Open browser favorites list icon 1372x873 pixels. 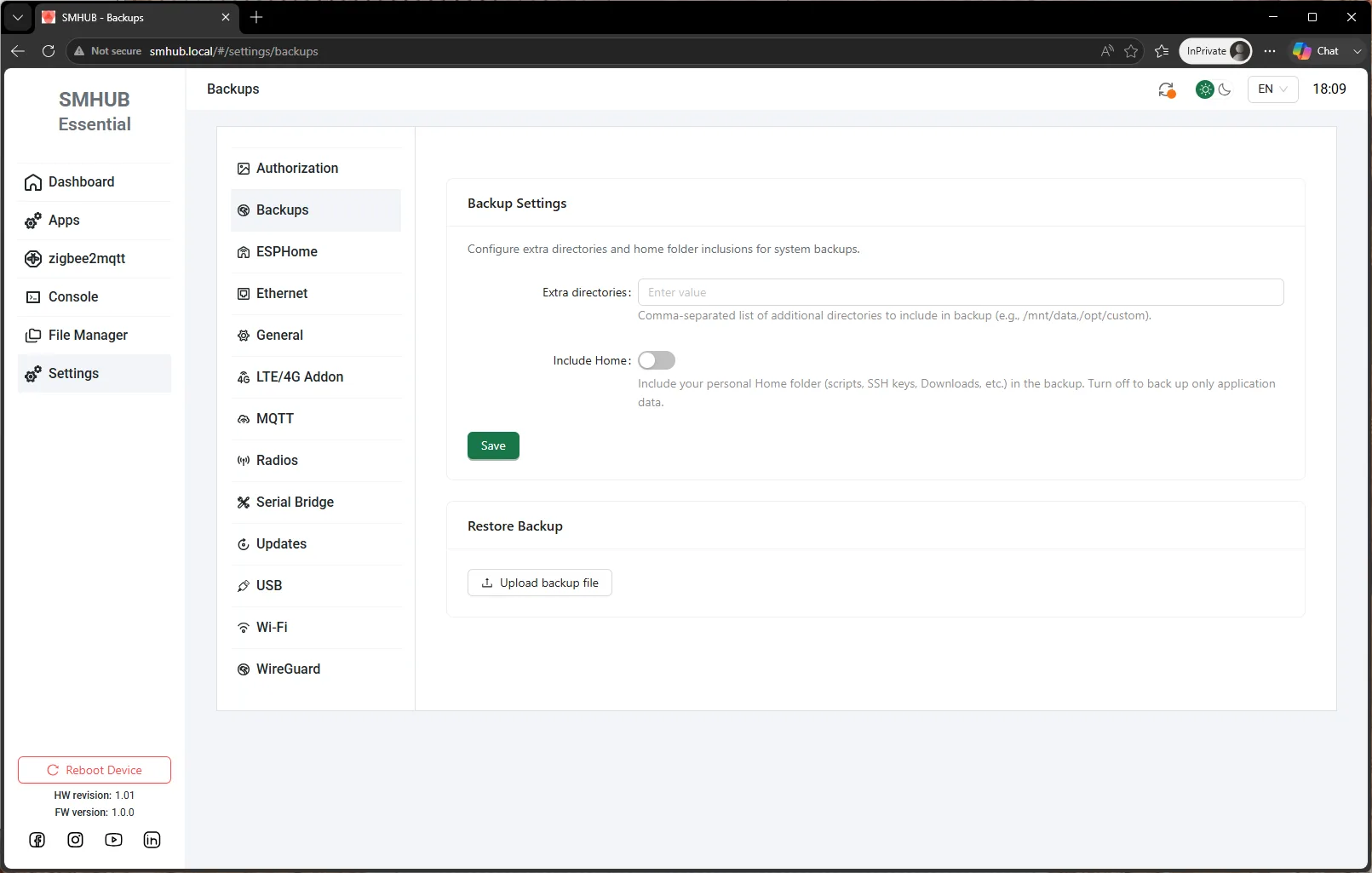[1162, 51]
